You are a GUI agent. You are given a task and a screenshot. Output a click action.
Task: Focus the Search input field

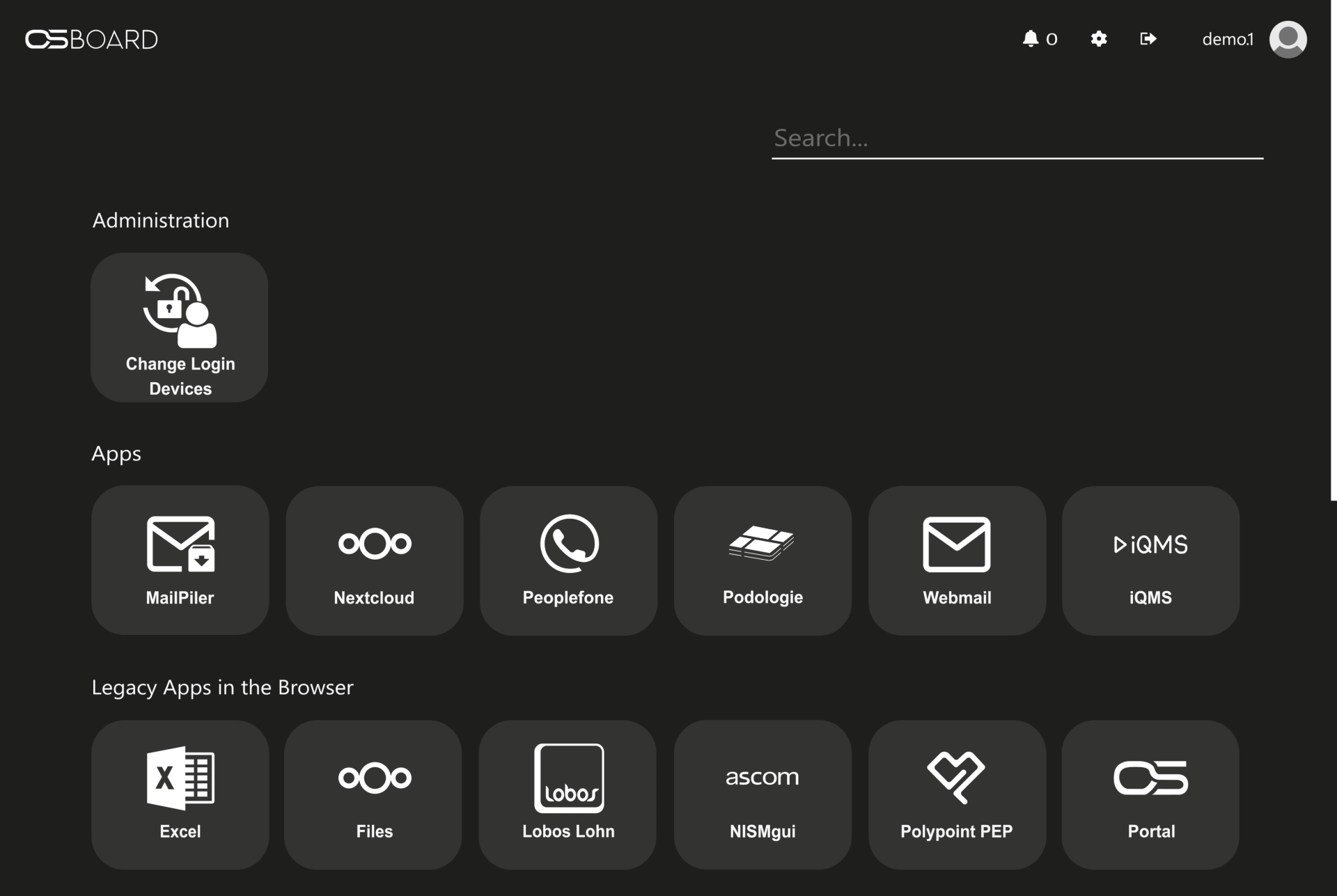[1017, 139]
